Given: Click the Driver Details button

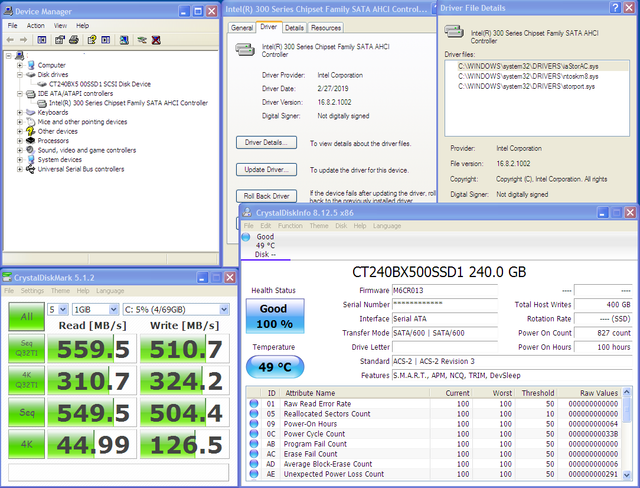Looking at the screenshot, I should [266, 142].
